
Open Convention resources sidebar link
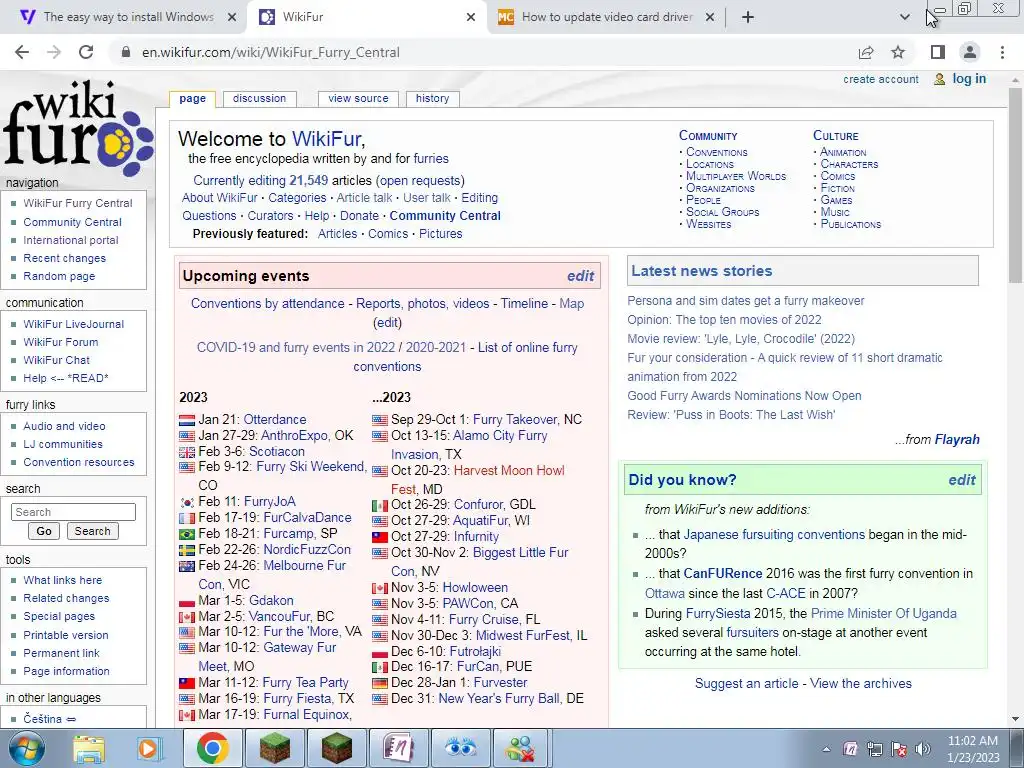click(x=79, y=462)
